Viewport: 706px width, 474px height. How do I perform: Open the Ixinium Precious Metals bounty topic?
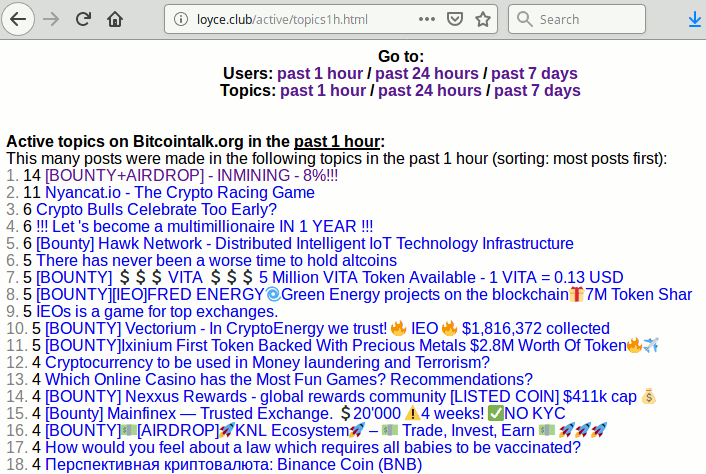point(352,346)
